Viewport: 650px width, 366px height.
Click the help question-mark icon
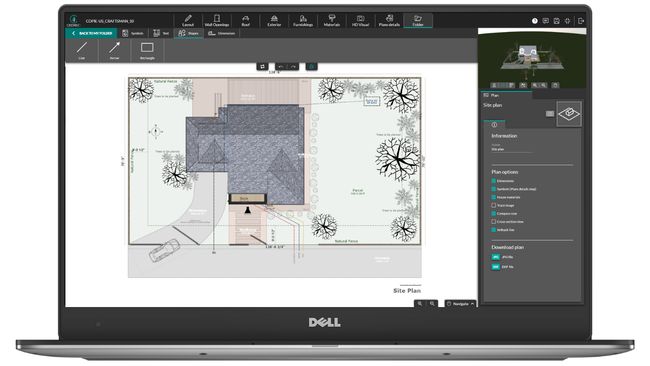tap(535, 21)
